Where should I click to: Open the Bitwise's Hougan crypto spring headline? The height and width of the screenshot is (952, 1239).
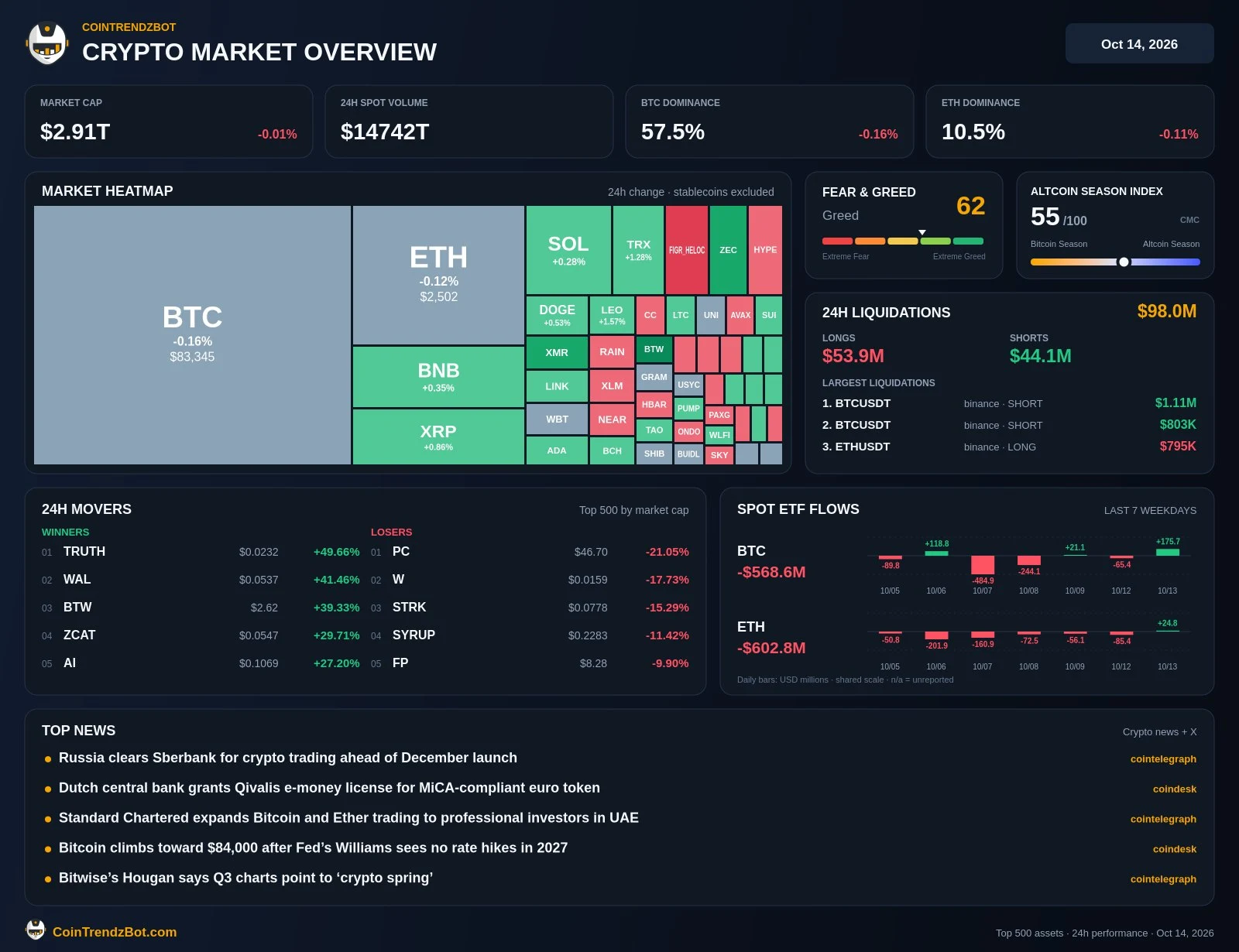point(245,878)
